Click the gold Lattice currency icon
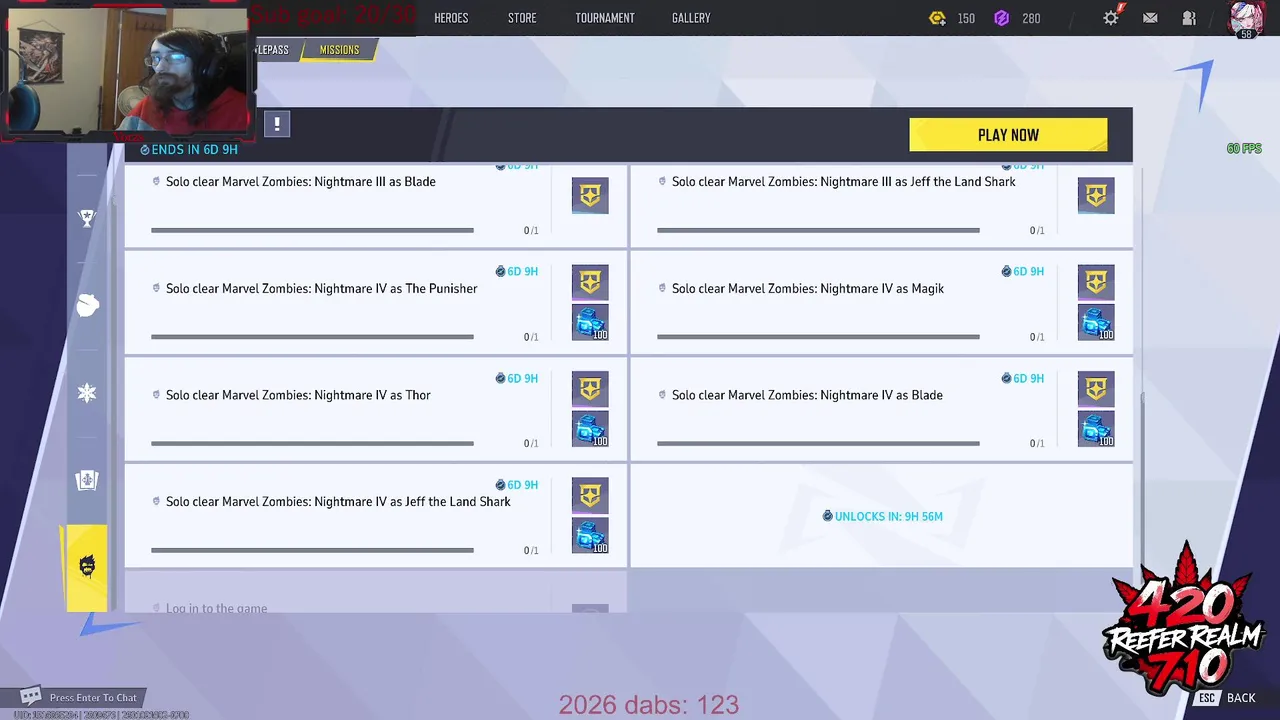Image resolution: width=1280 pixels, height=720 pixels. [x=937, y=18]
